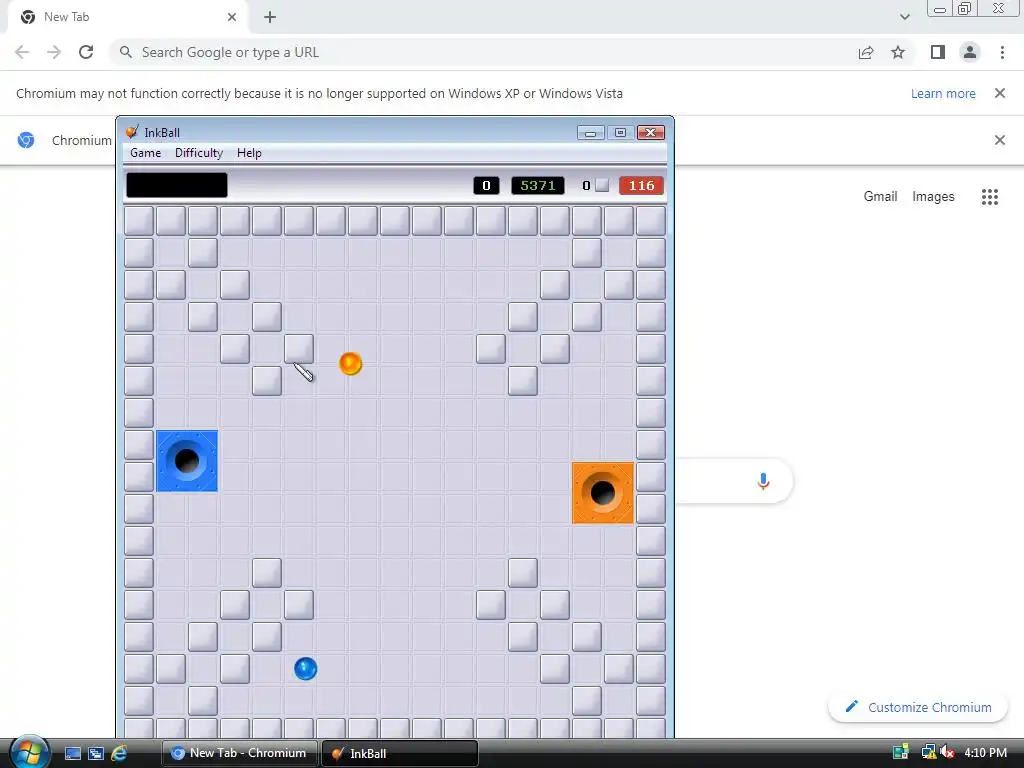Bookmark this tab with the star icon

898,52
